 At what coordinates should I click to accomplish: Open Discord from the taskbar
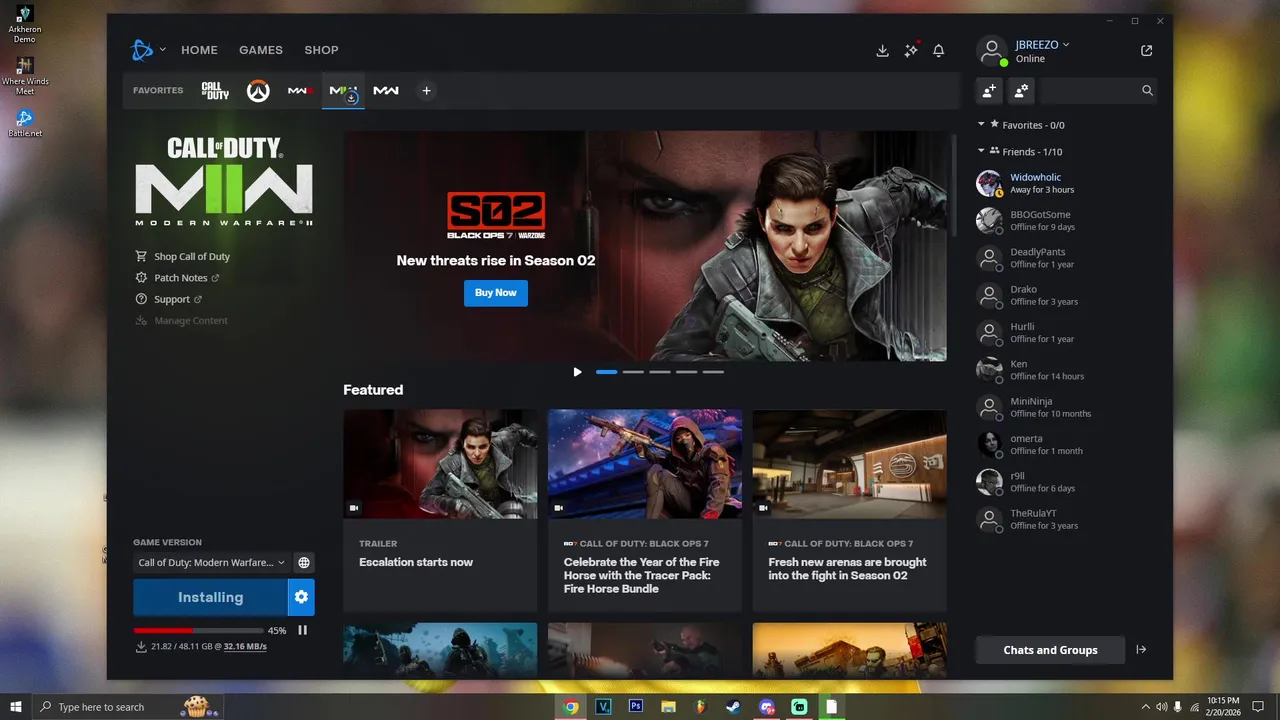(x=766, y=706)
